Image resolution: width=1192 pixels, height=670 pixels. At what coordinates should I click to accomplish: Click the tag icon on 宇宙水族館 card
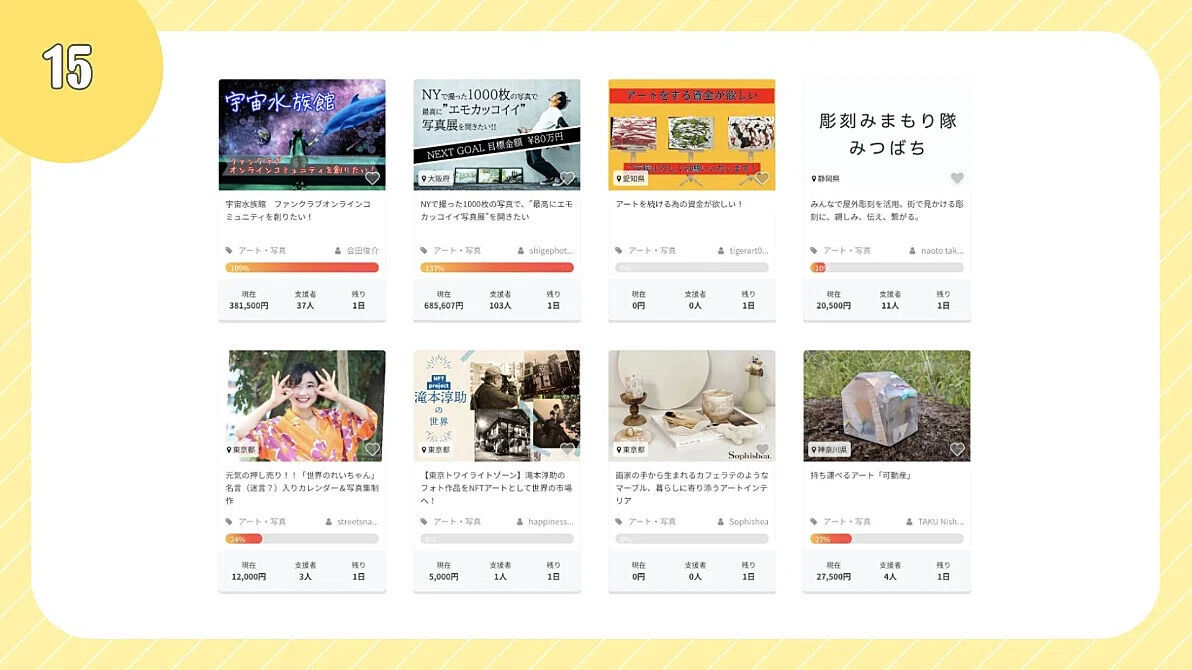tap(229, 250)
